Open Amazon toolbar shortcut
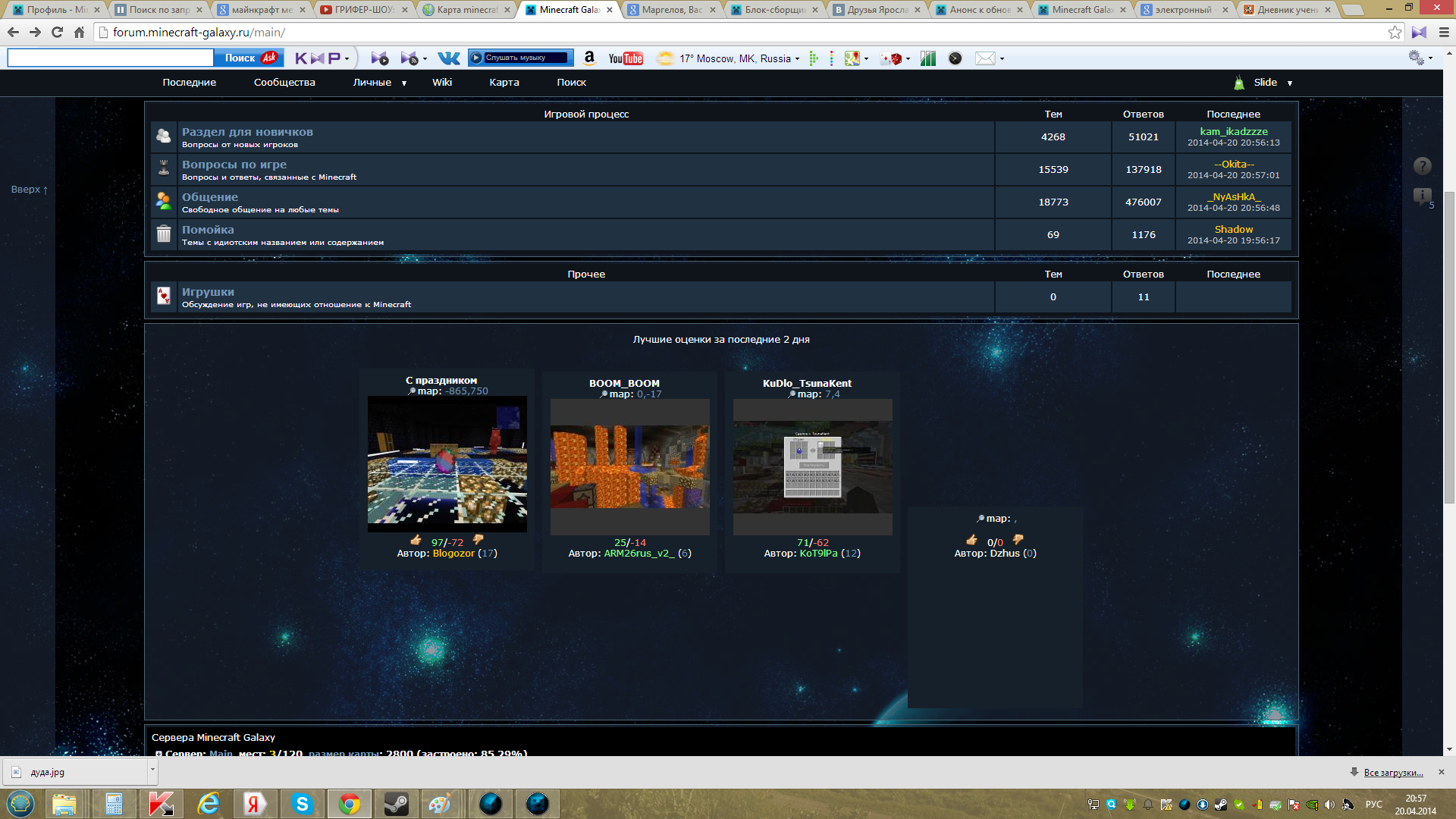Image resolution: width=1456 pixels, height=819 pixels. 590,58
